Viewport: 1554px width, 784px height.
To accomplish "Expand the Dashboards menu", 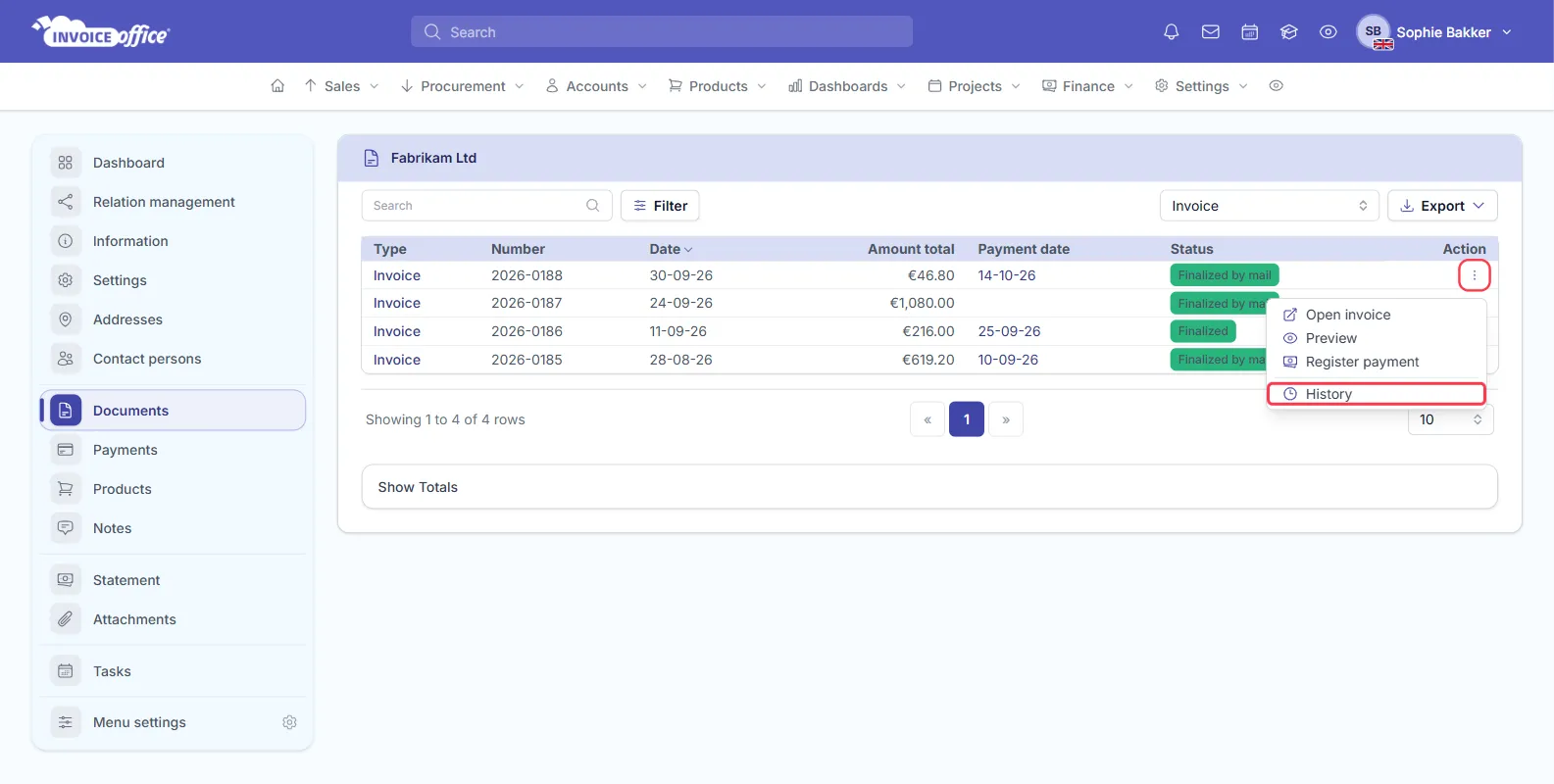I will pyautogui.click(x=847, y=86).
